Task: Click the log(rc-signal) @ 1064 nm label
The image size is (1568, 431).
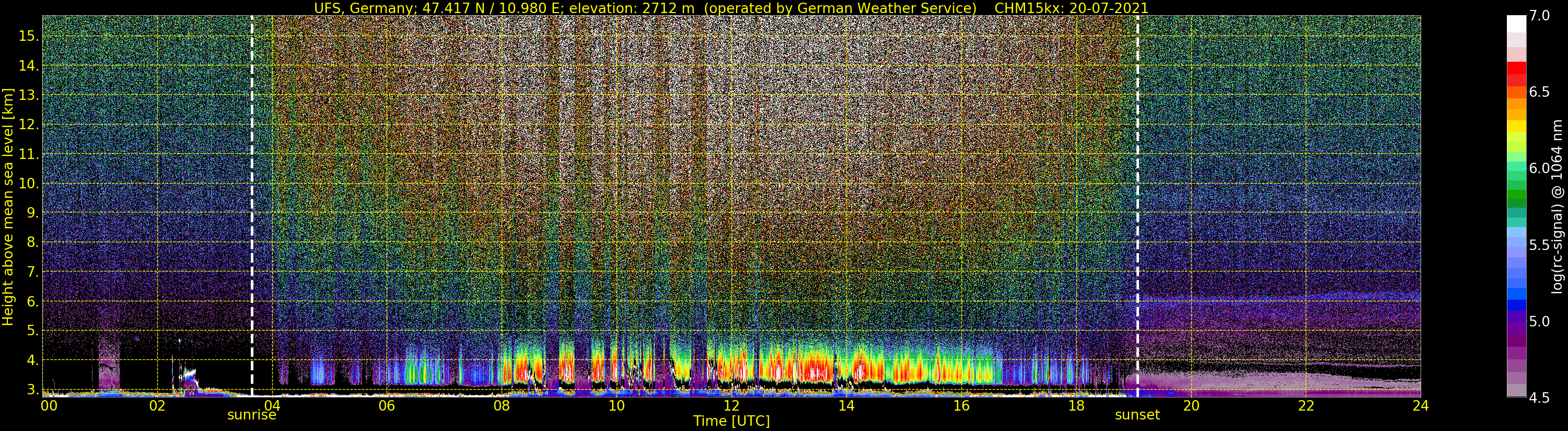Action: [1558, 206]
